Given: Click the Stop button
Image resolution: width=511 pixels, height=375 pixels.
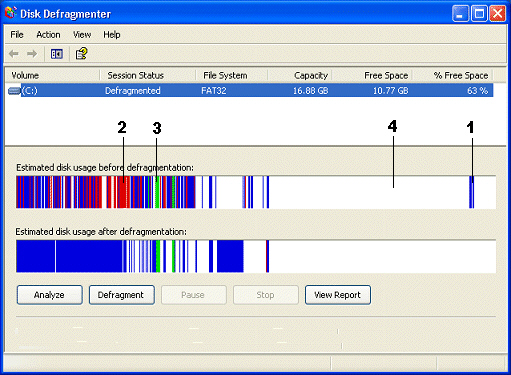Looking at the screenshot, I should [266, 295].
